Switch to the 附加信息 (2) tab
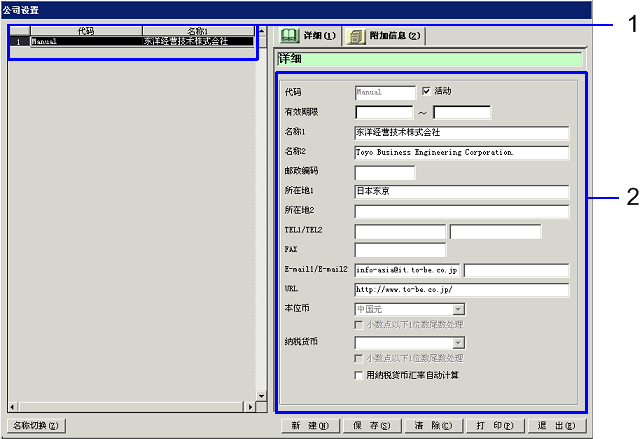640x439 pixels. tap(384, 36)
